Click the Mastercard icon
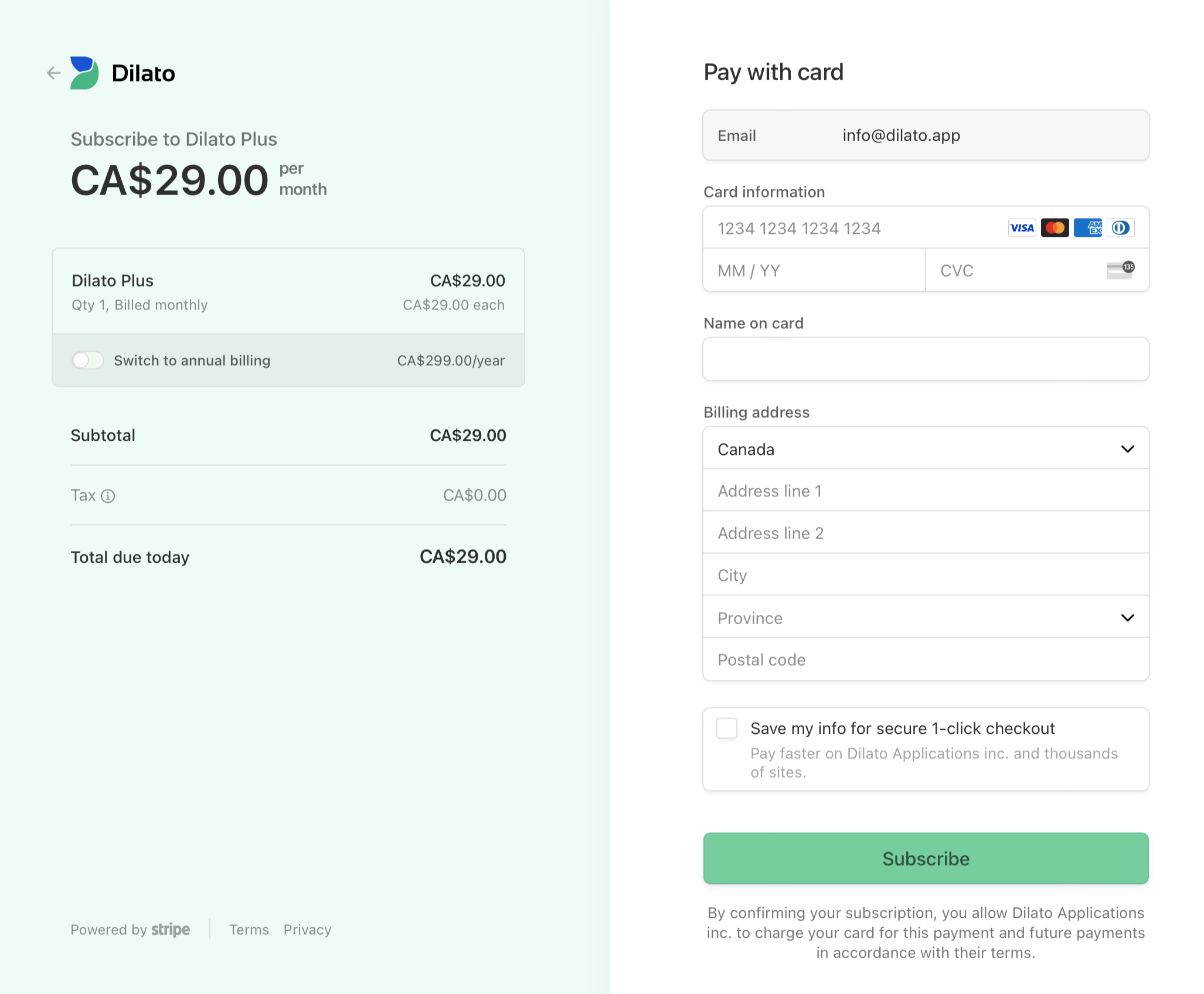Viewport: 1204px width, 994px height. (x=1054, y=228)
